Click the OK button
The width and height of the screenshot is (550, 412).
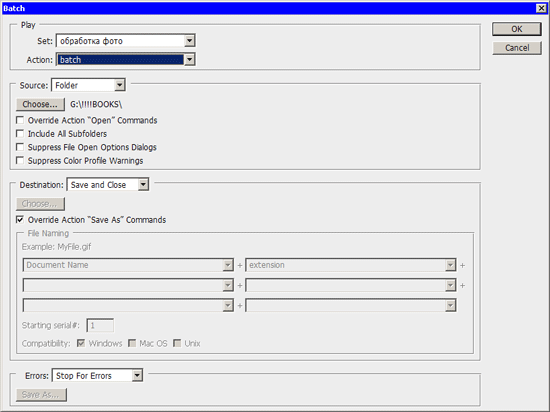516,29
